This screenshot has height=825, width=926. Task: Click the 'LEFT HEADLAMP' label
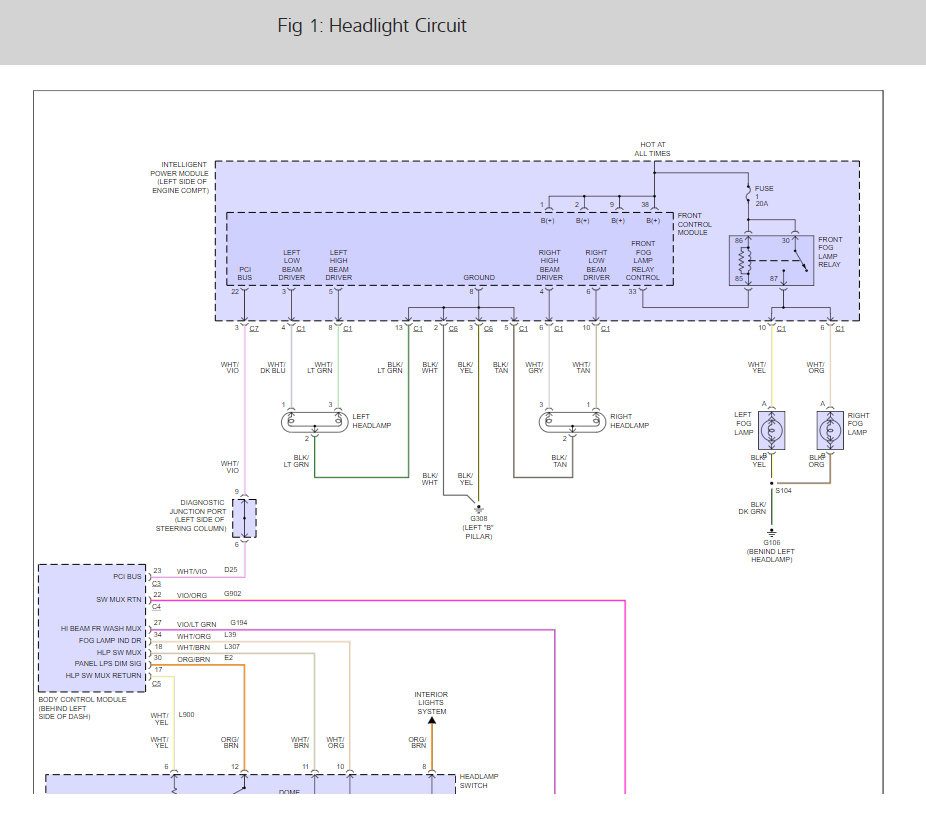[371, 421]
